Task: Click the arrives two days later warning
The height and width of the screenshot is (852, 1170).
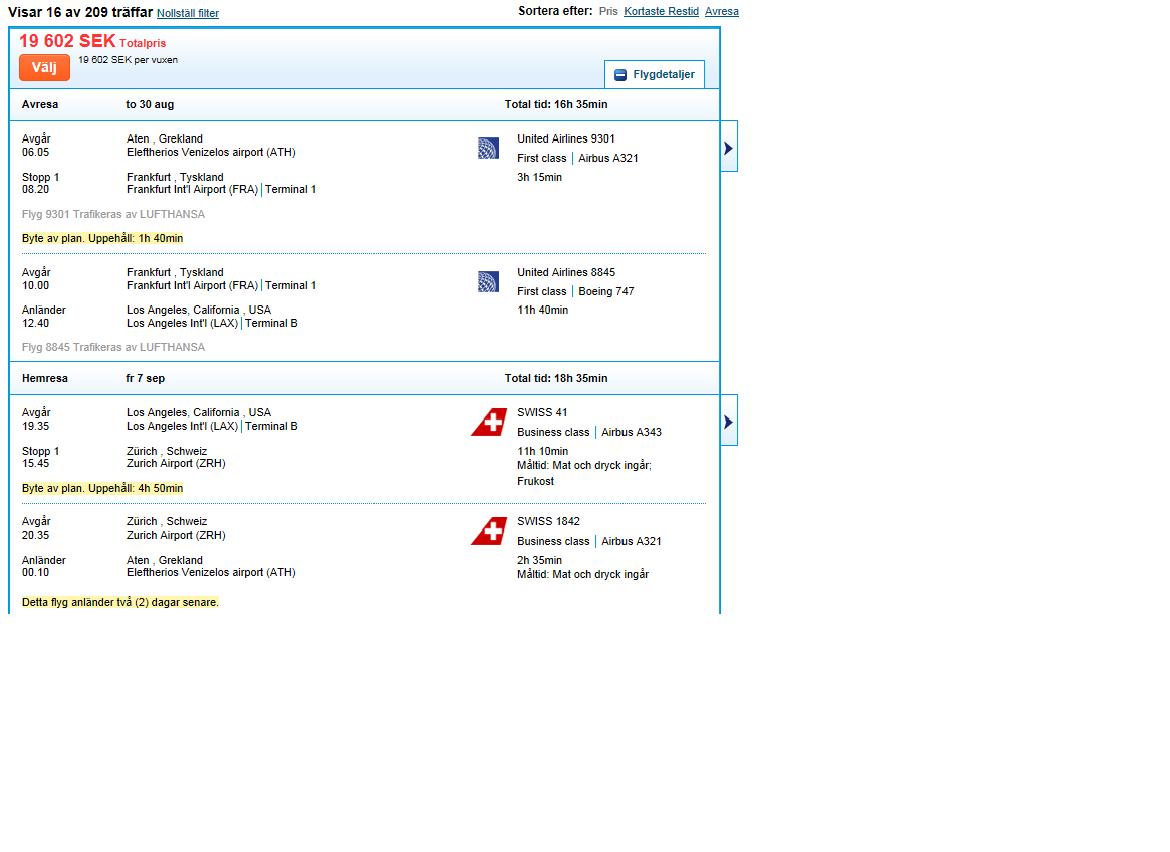Action: pyautogui.click(x=120, y=602)
